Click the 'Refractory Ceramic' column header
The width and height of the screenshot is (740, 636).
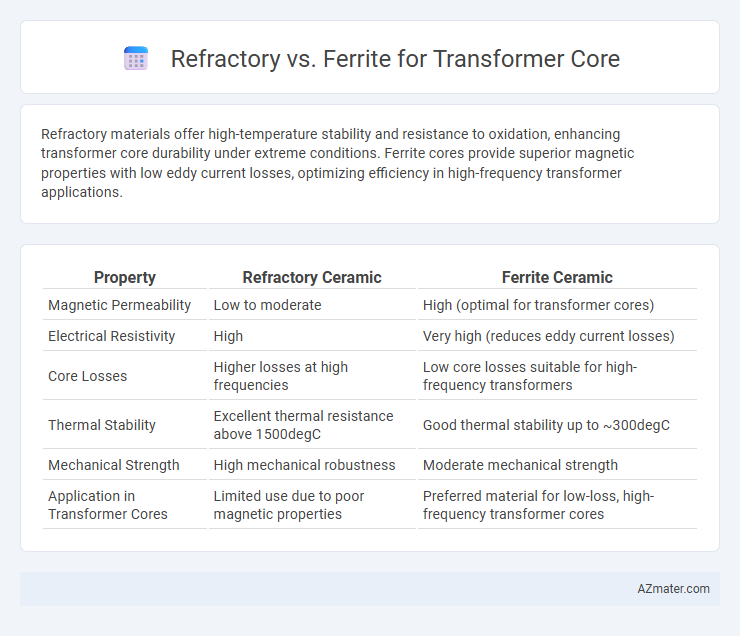tap(312, 277)
